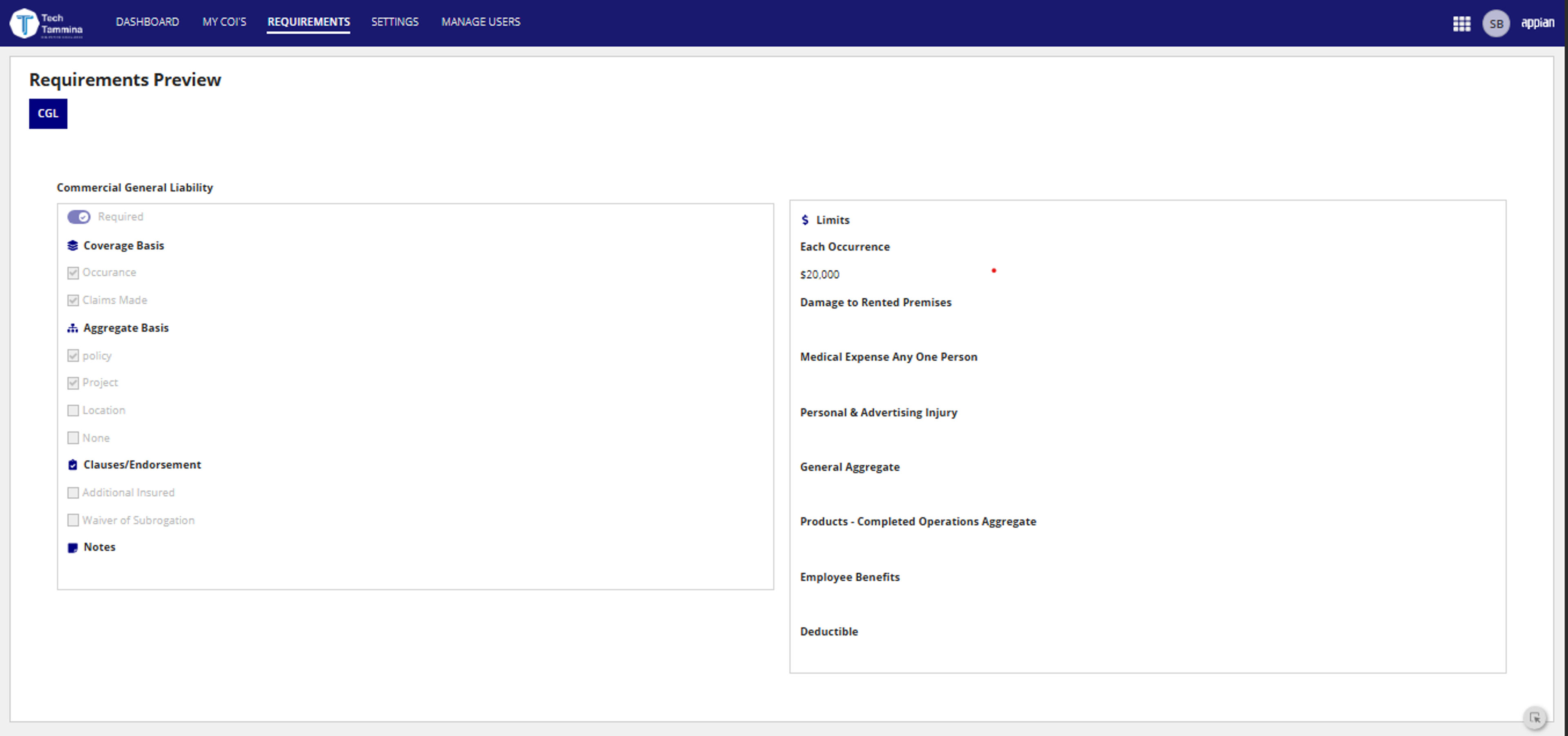Click the Deductible label
This screenshot has width=1568, height=736.
(x=829, y=631)
